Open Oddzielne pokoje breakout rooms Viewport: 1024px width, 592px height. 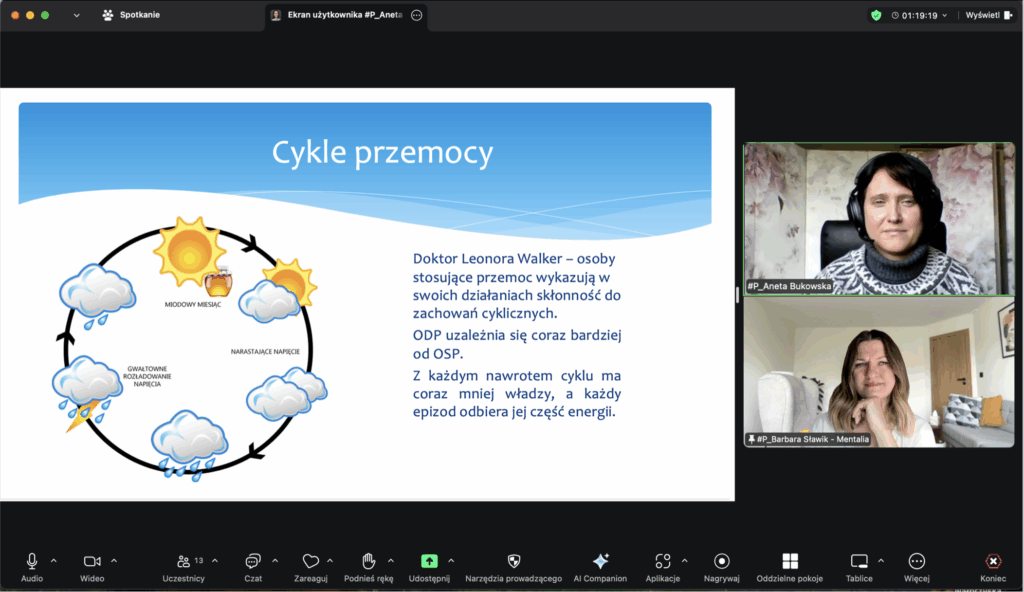tap(789, 562)
